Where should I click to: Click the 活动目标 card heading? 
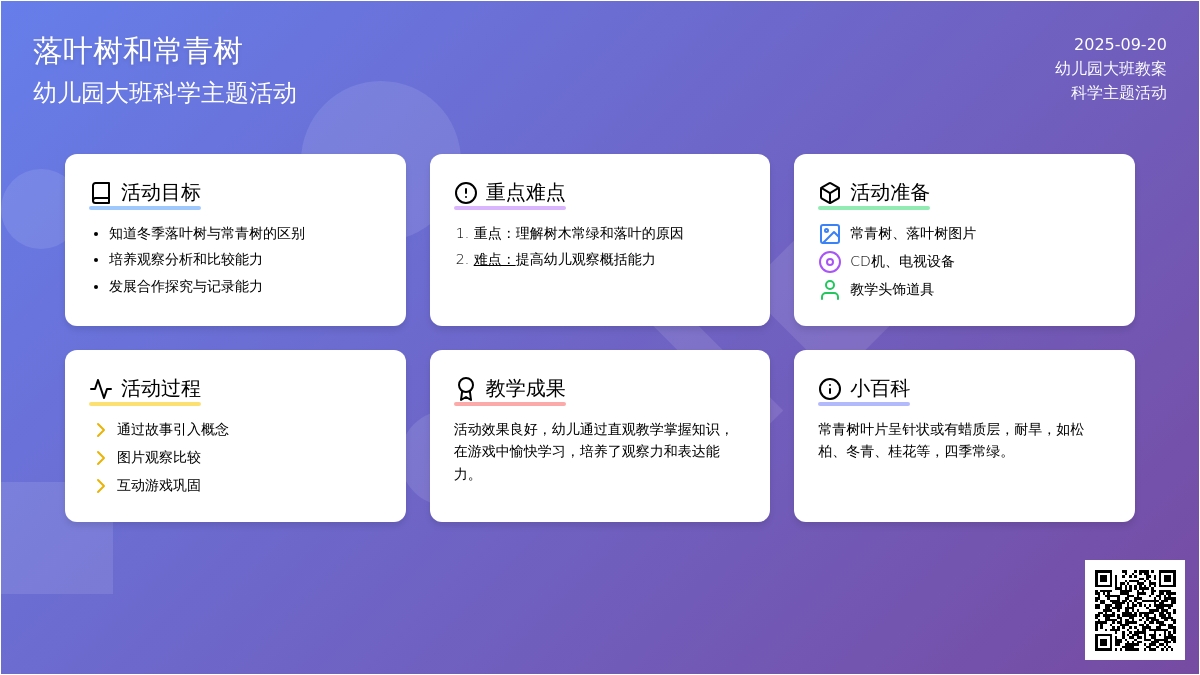160,193
